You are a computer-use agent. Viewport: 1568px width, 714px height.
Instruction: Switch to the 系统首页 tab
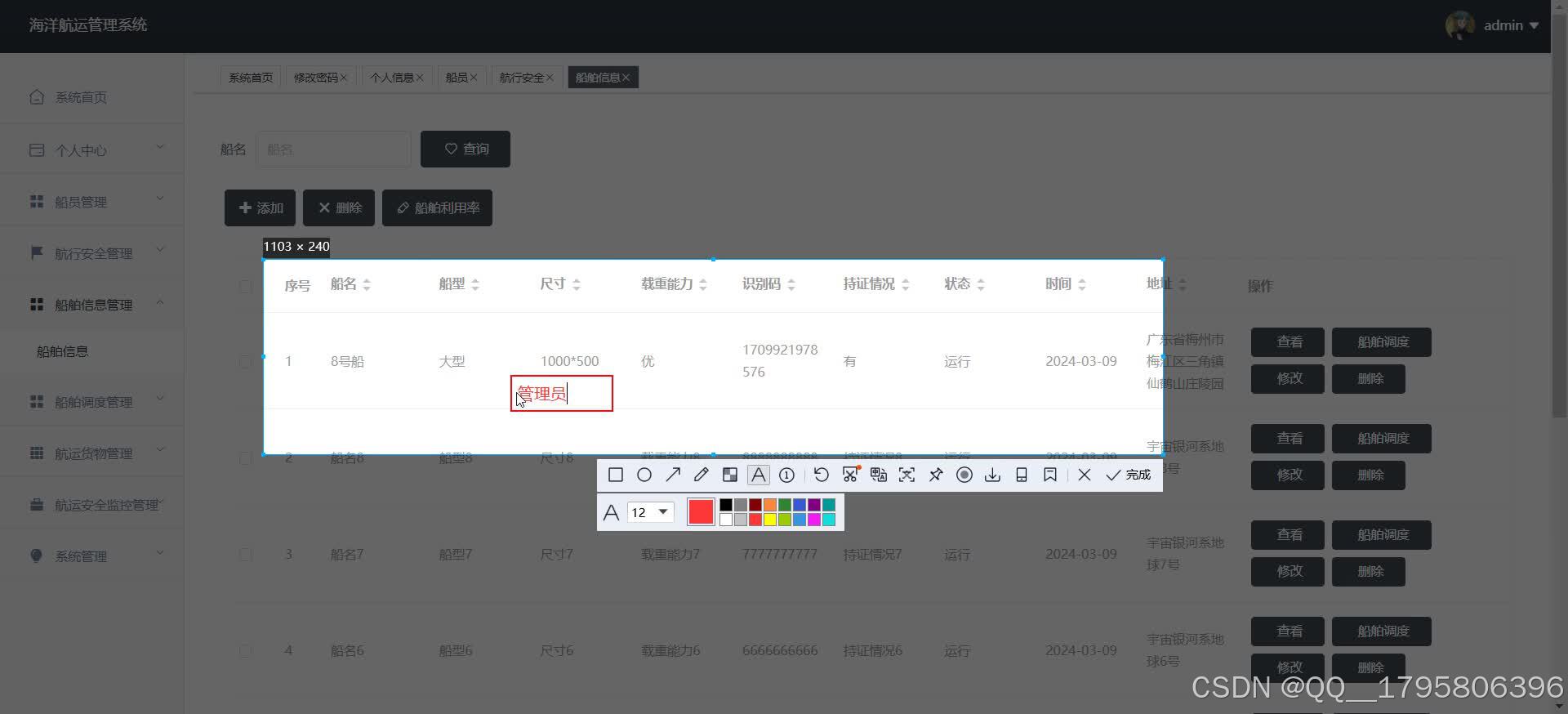coord(251,78)
